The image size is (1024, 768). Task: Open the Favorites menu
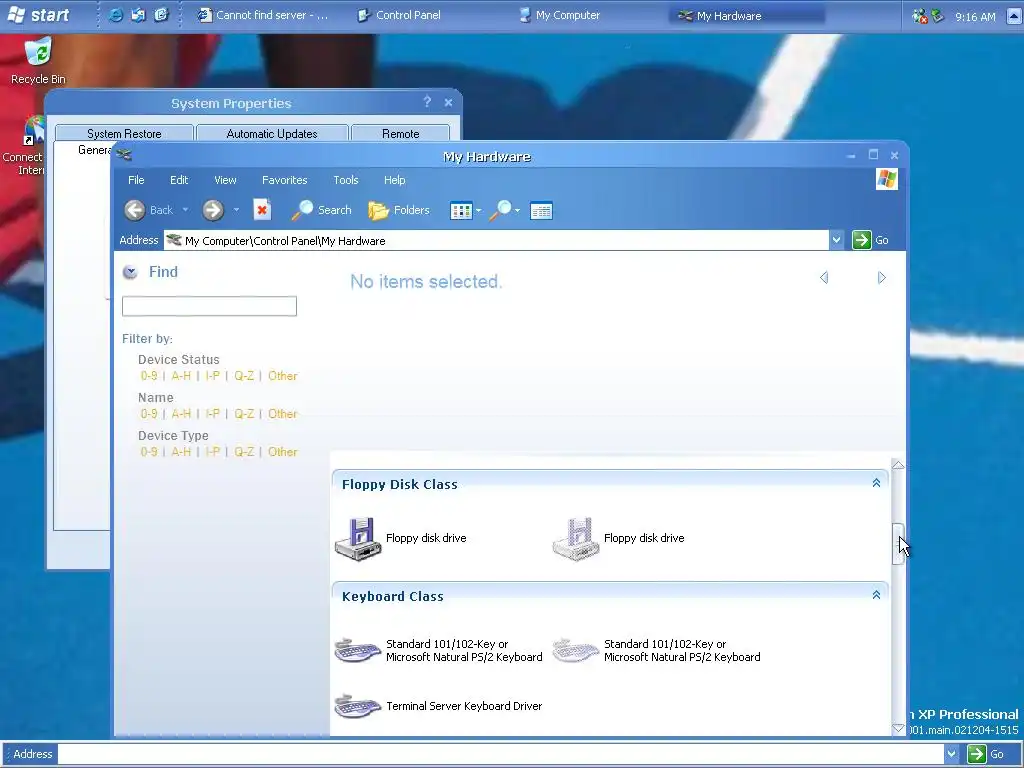285,180
